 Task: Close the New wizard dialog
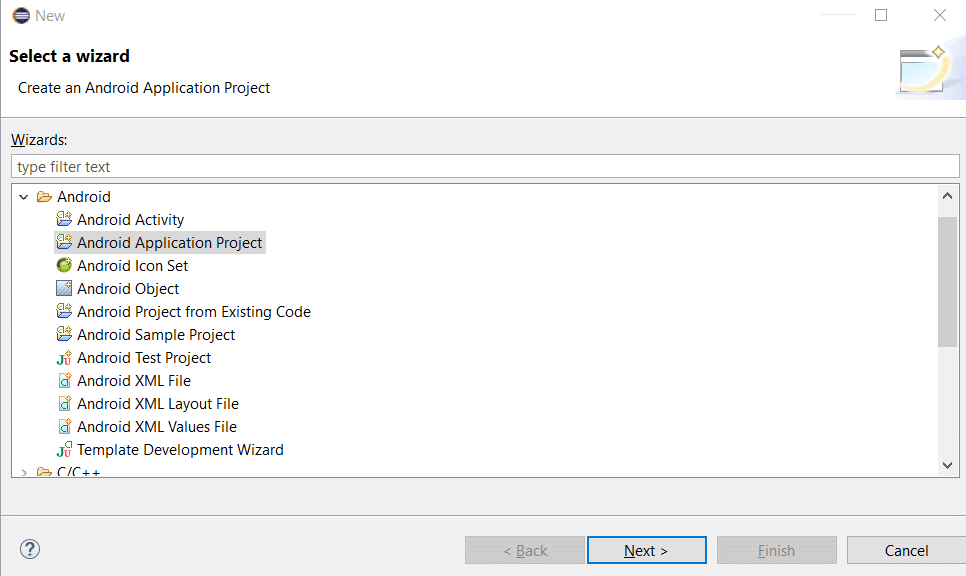tap(940, 15)
